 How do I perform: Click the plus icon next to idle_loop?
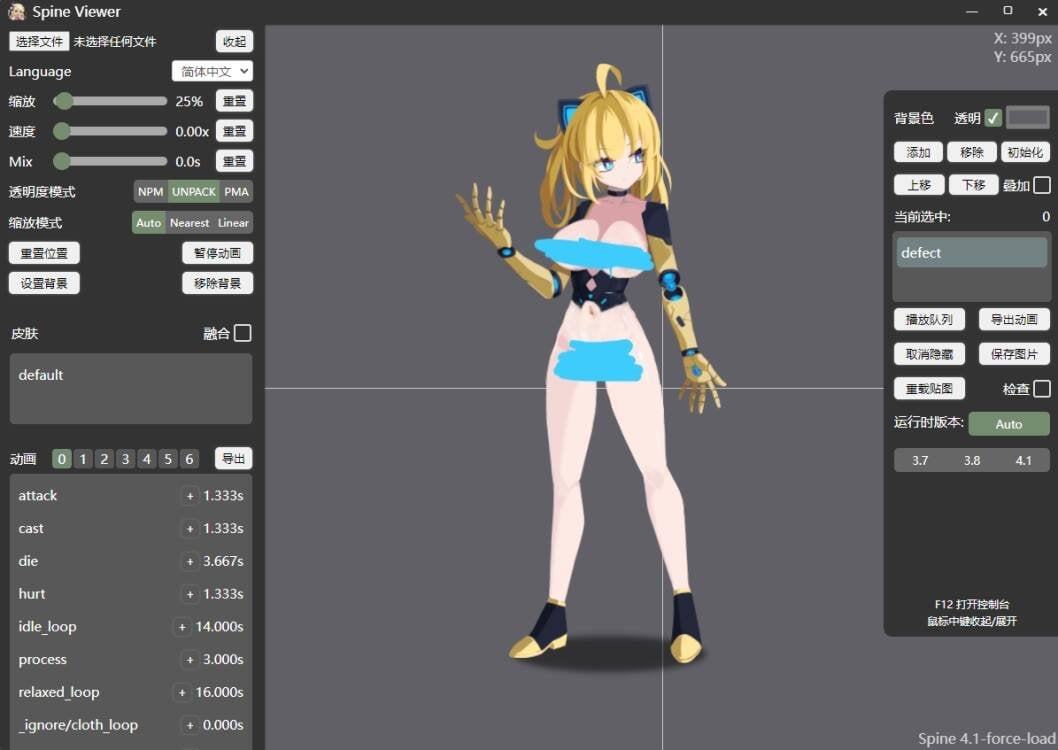(182, 627)
